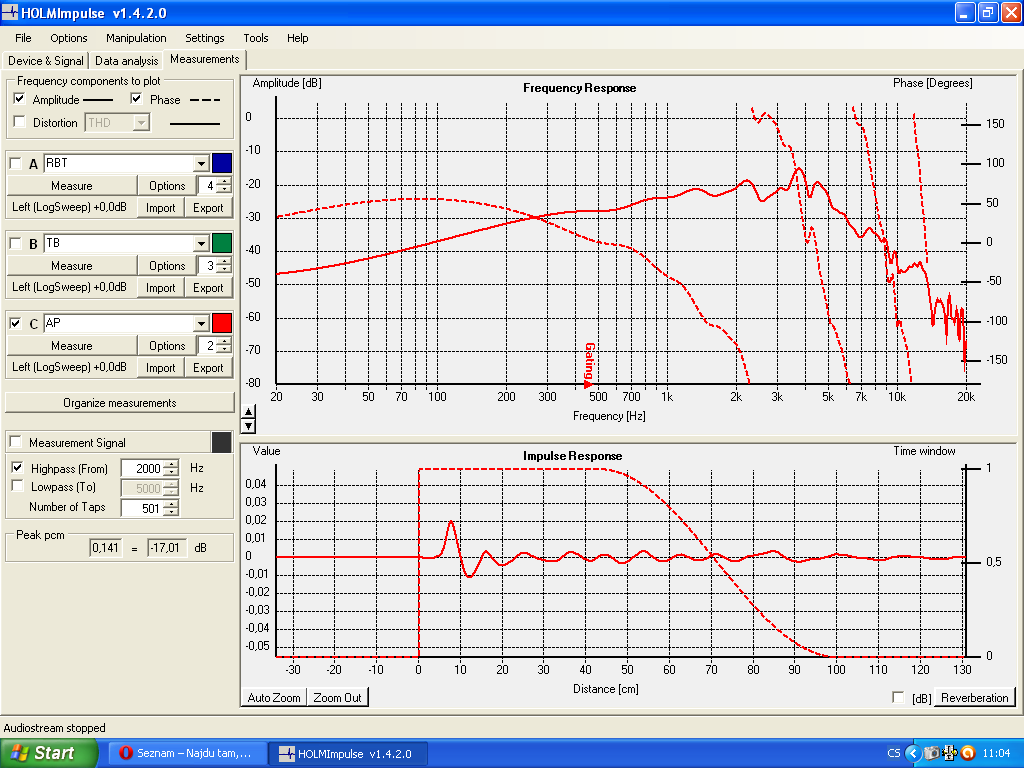This screenshot has width=1024, height=768.
Task: Open the Tools menu
Action: tap(256, 38)
